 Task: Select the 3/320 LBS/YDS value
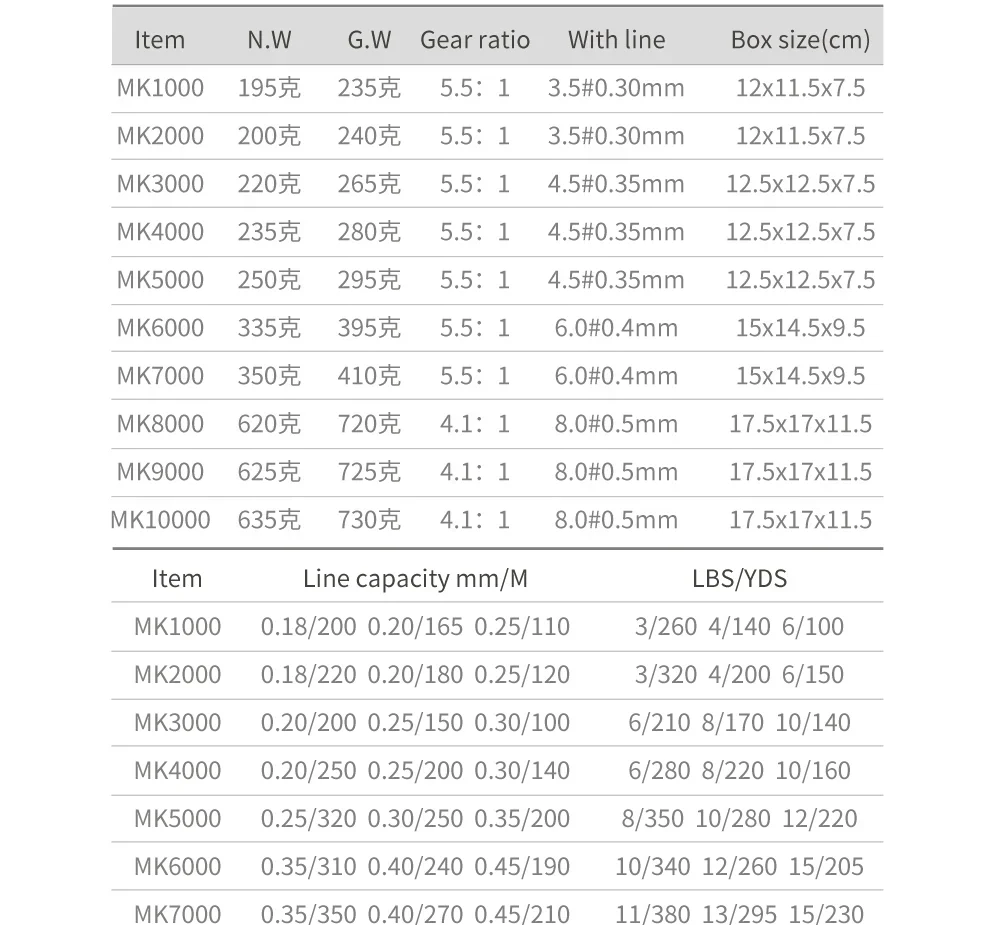click(x=665, y=675)
